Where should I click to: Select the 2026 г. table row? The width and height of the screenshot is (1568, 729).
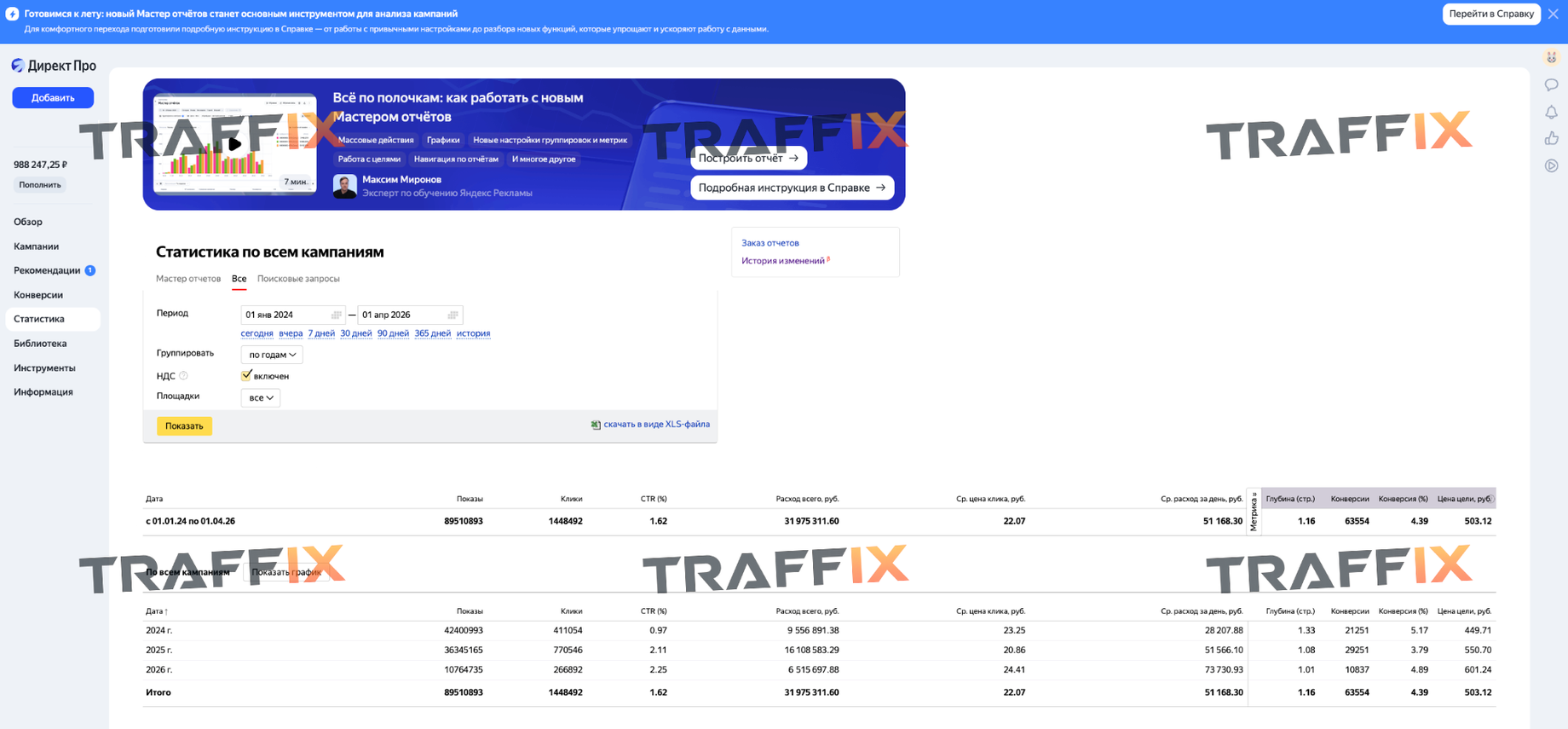pyautogui.click(x=819, y=669)
